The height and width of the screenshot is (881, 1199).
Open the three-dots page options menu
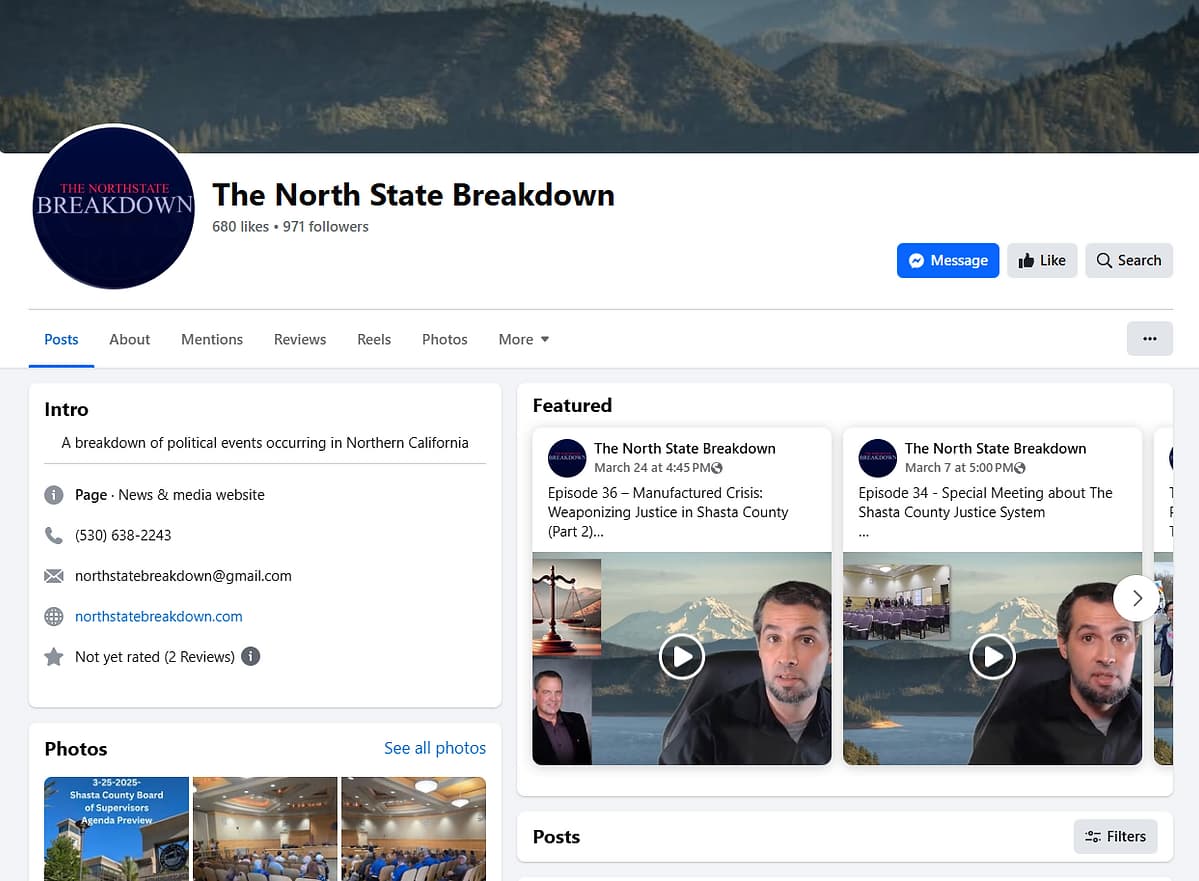click(x=1149, y=339)
